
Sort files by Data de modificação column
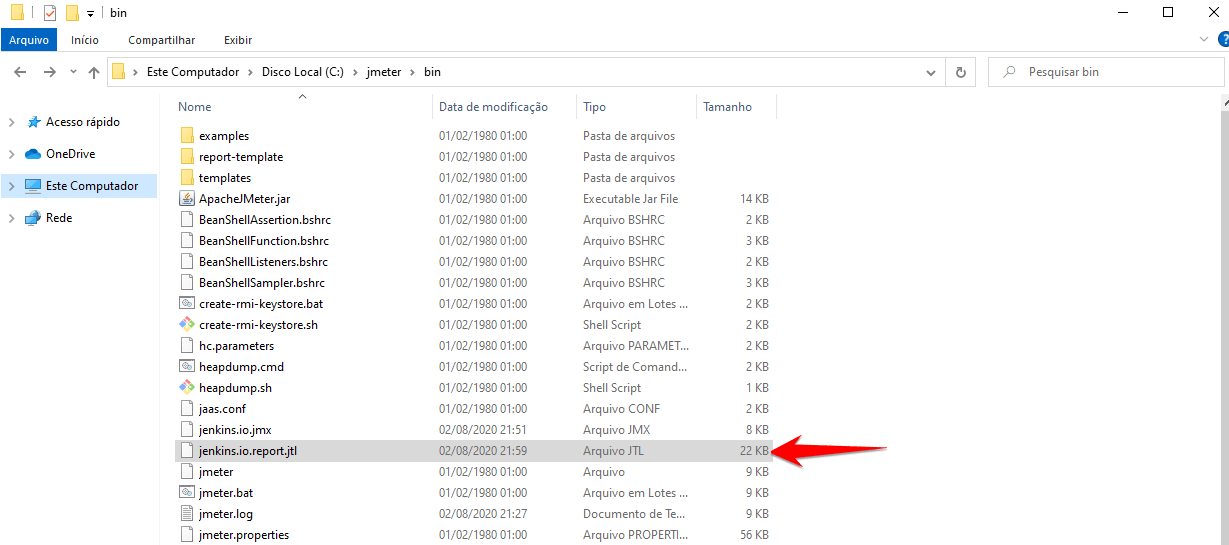[493, 107]
